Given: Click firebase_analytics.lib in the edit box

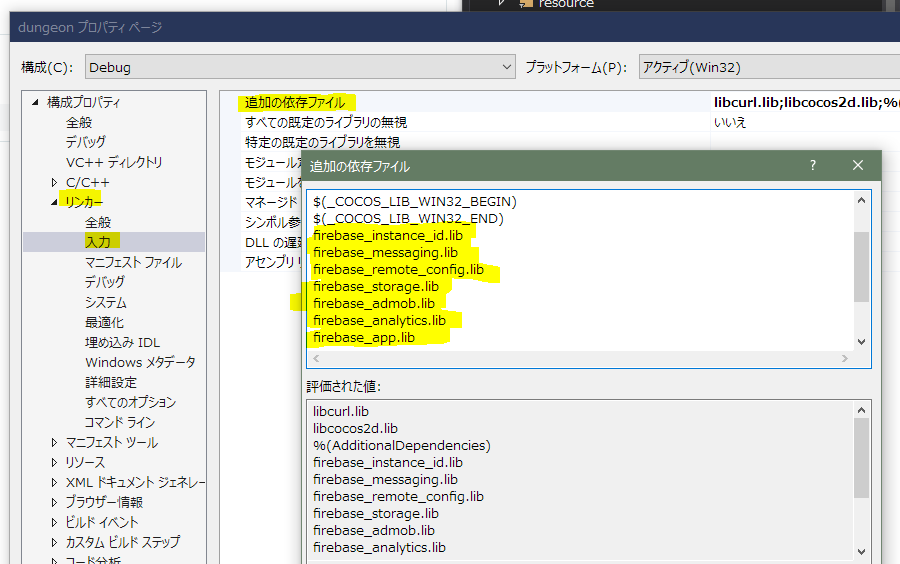Looking at the screenshot, I should pyautogui.click(x=379, y=321).
